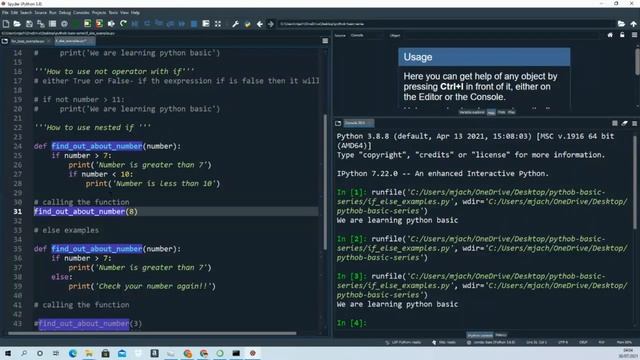Image resolution: width=640 pixels, height=360 pixels.
Task: Switch to the IPython console bottom tab
Action: click(x=480, y=335)
